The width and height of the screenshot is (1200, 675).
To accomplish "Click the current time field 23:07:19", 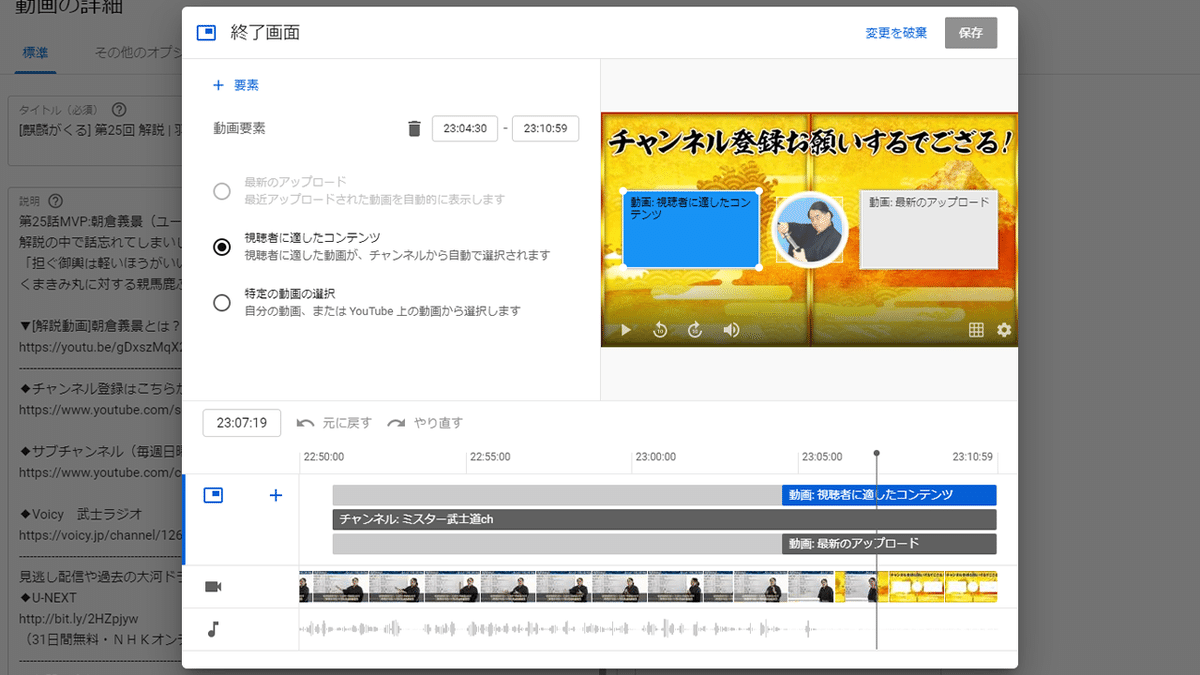I will coord(242,423).
